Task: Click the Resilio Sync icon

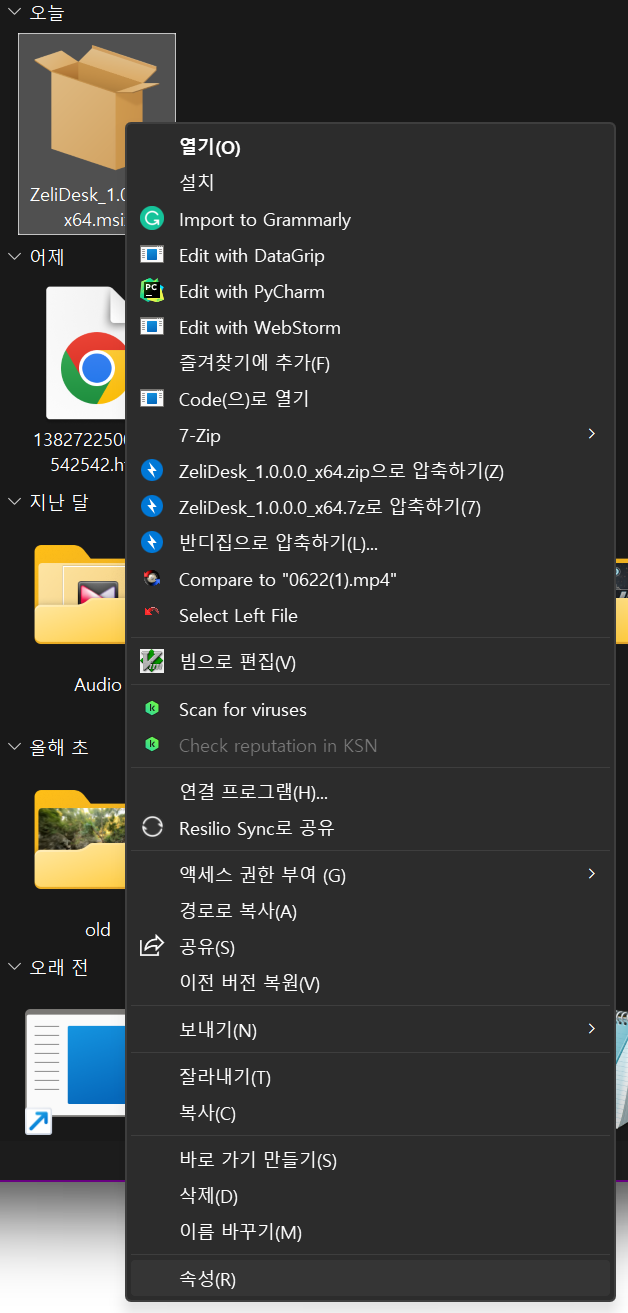Action: coord(152,828)
